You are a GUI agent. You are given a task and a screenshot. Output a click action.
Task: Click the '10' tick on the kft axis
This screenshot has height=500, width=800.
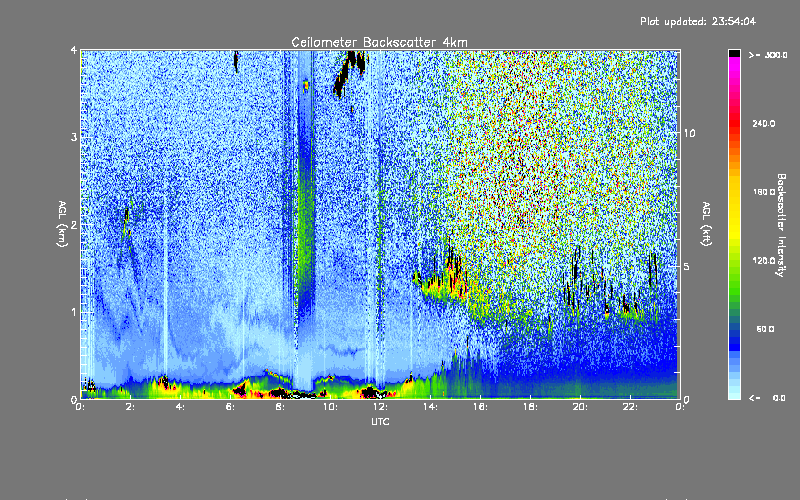tap(689, 133)
